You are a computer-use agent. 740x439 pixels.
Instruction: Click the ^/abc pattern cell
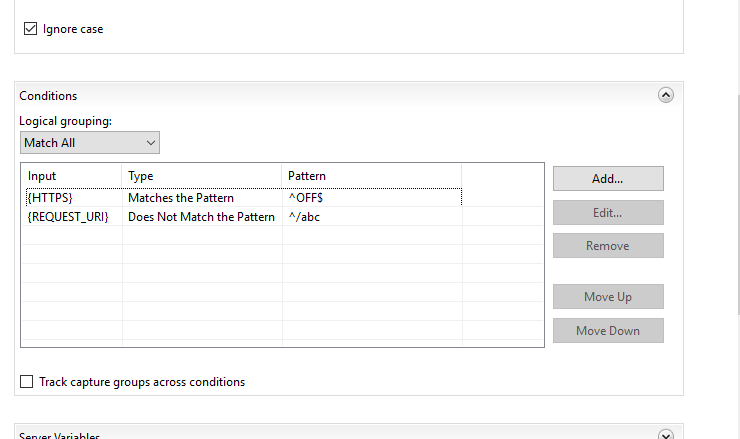click(303, 217)
